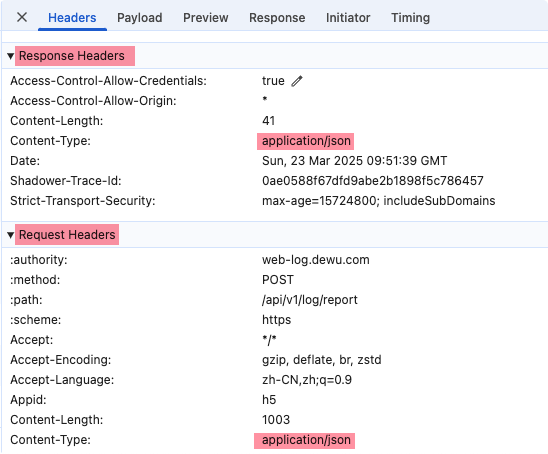Open the Preview tab

point(206,18)
